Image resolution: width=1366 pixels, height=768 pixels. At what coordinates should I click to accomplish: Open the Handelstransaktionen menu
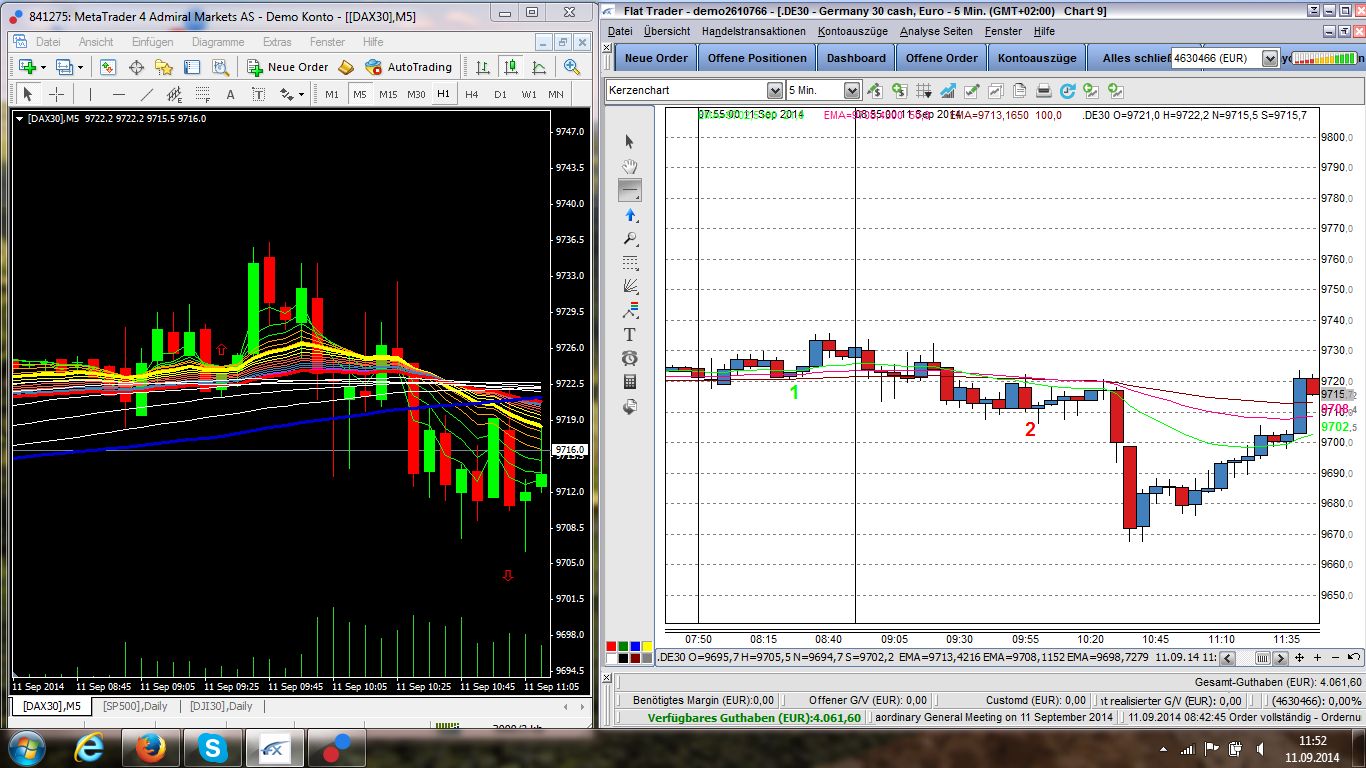(753, 31)
